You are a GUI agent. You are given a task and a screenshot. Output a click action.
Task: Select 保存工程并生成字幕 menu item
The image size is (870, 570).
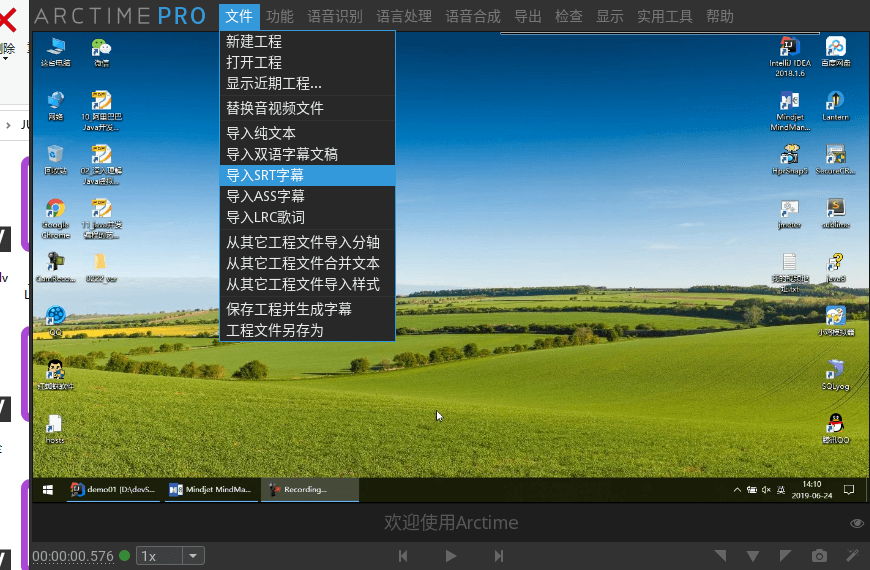289,309
